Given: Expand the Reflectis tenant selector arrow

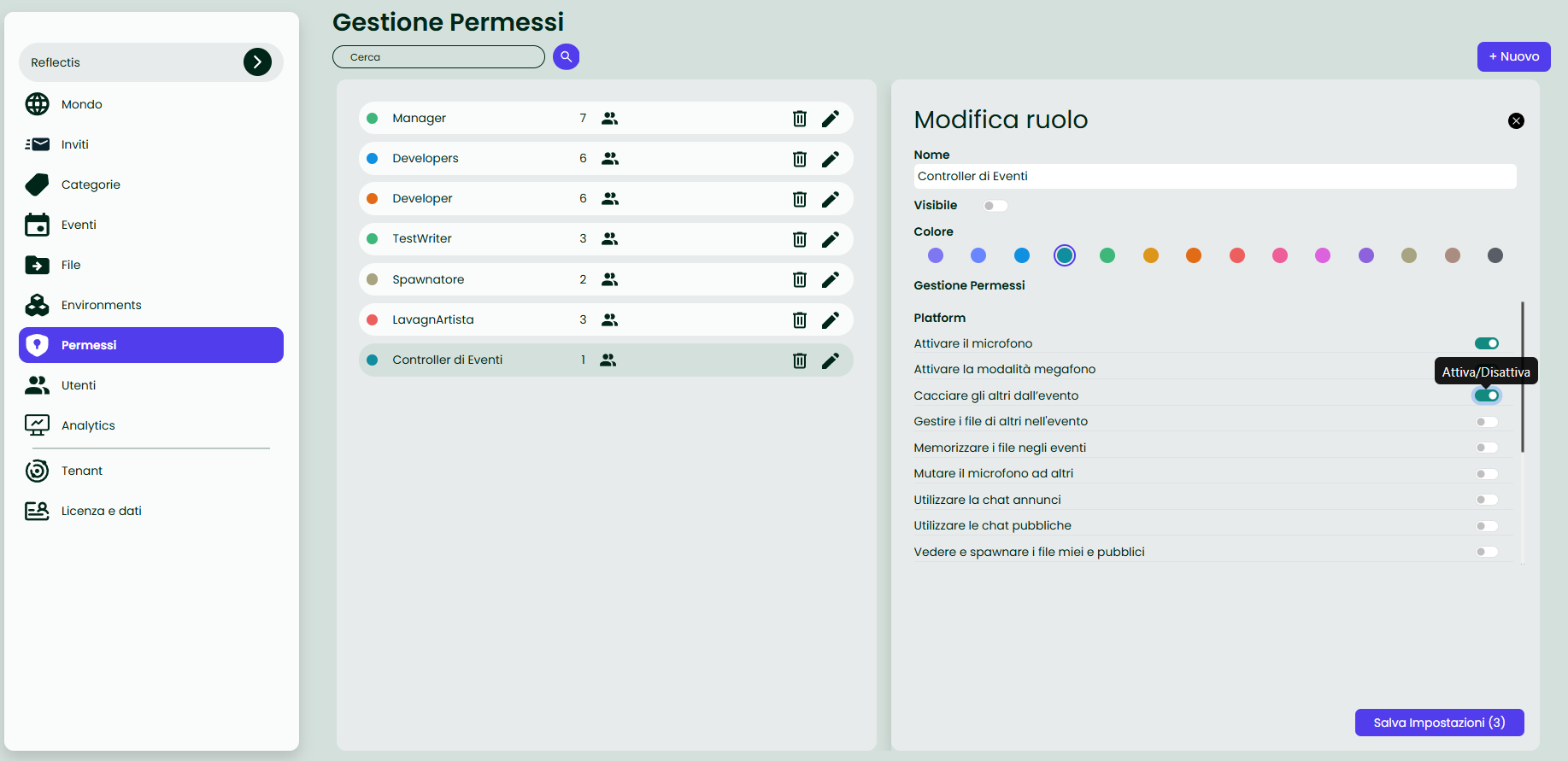Looking at the screenshot, I should coord(257,62).
